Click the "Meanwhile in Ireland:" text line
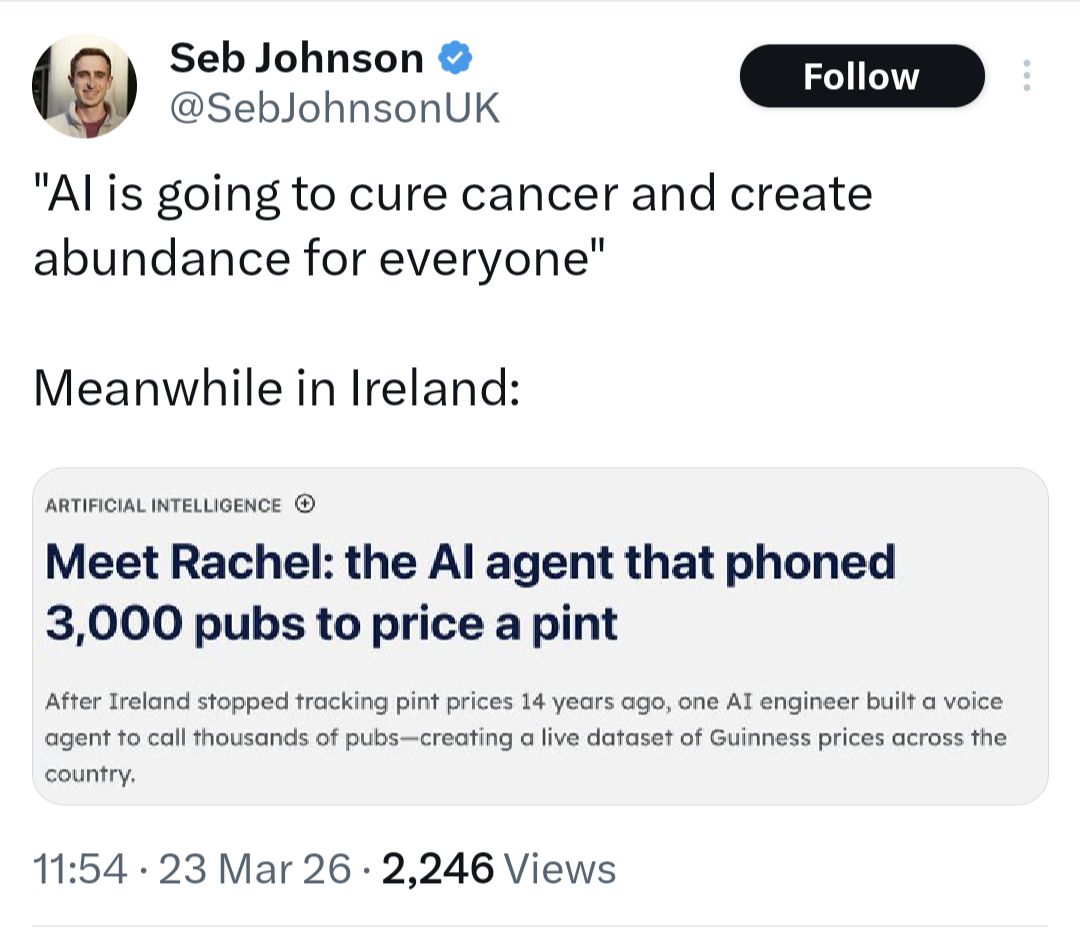Image resolution: width=1080 pixels, height=929 pixels. (x=276, y=387)
